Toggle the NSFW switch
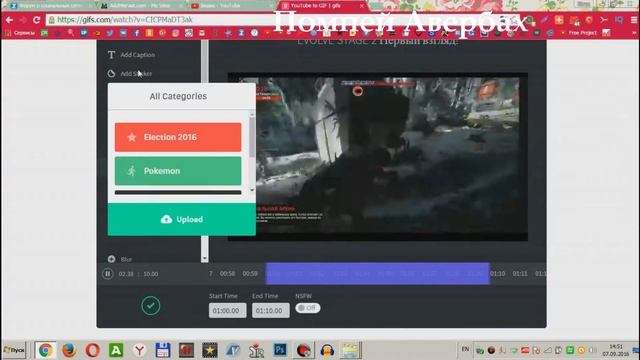This screenshot has height=360, width=640. 308,308
